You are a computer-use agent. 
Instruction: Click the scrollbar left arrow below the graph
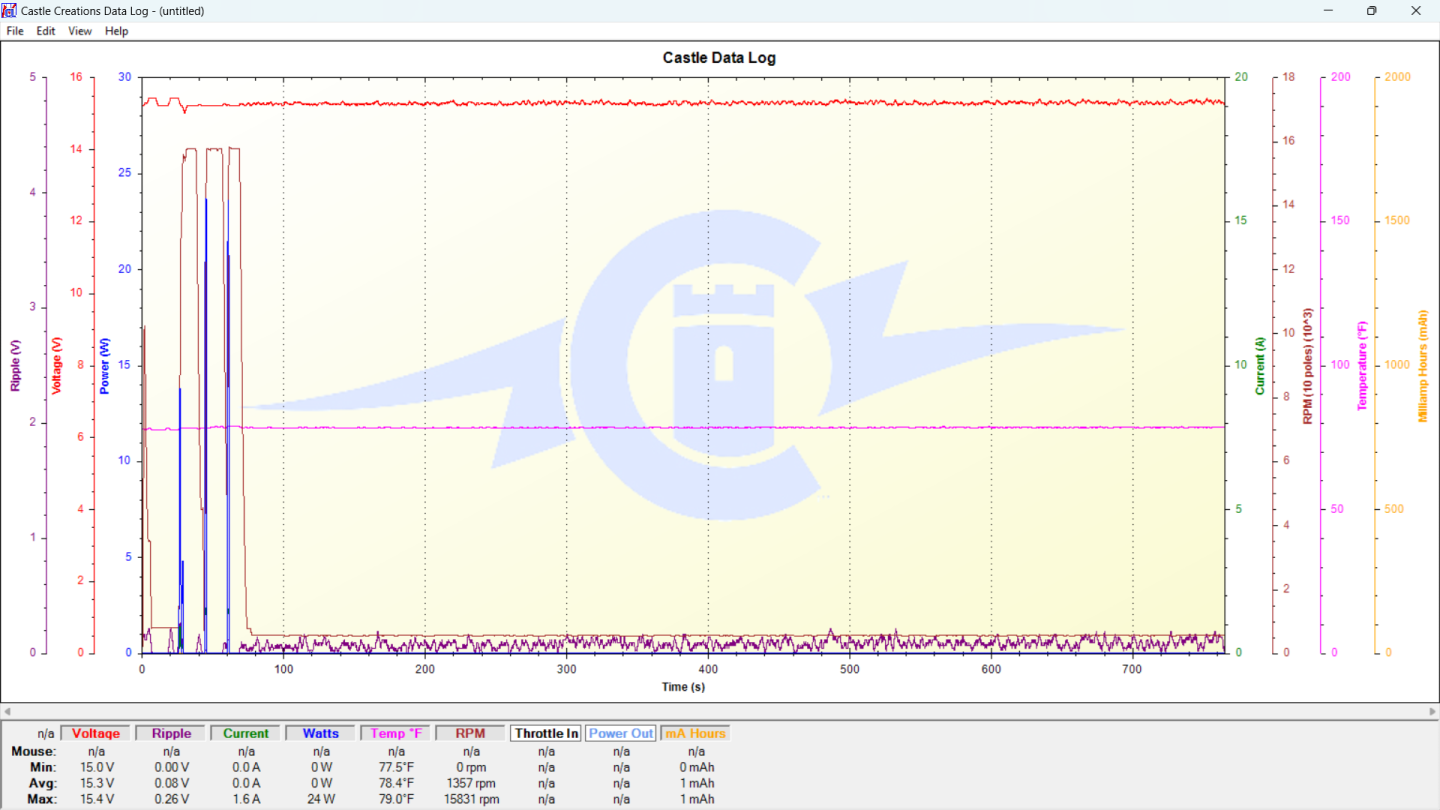[x=7, y=710]
